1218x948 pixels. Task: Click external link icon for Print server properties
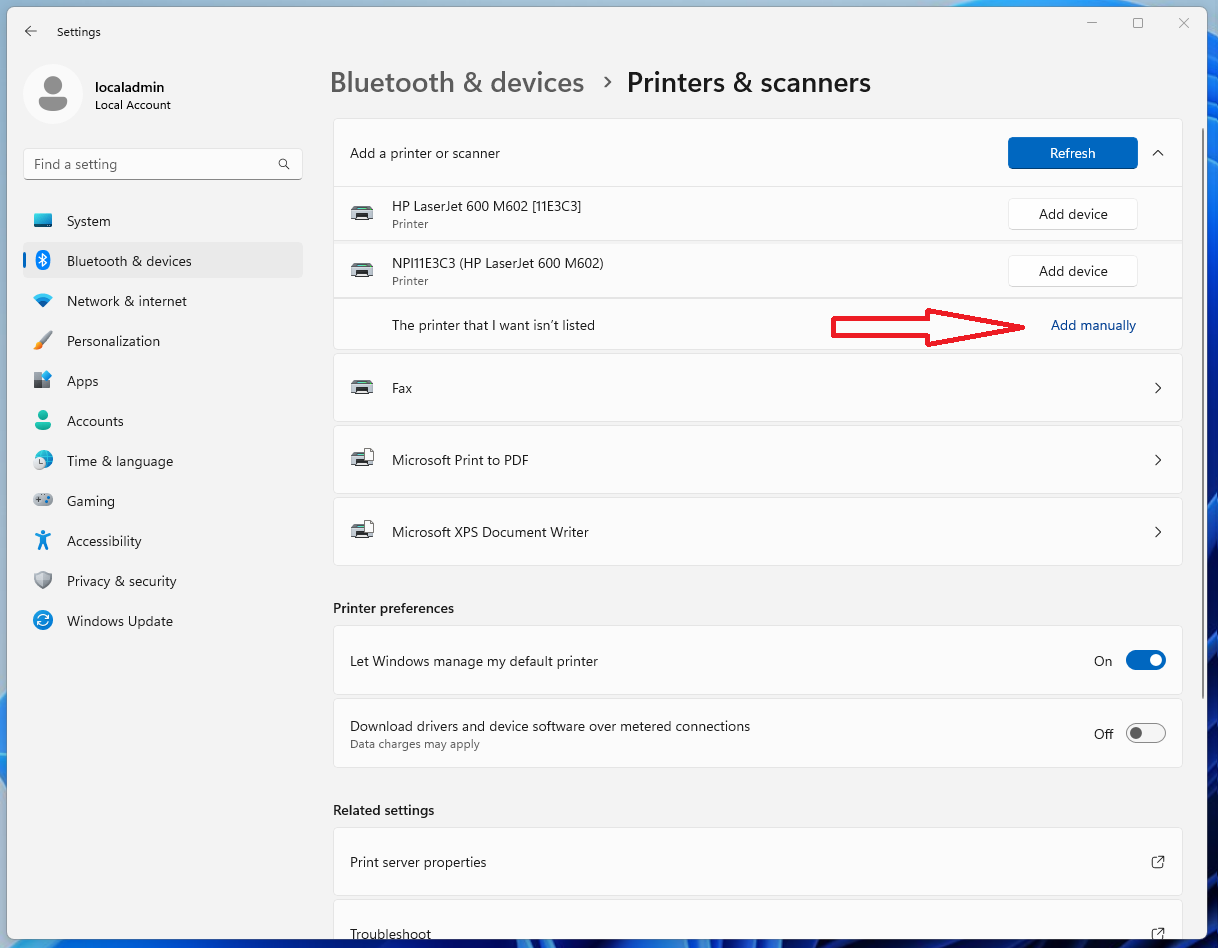point(1158,862)
